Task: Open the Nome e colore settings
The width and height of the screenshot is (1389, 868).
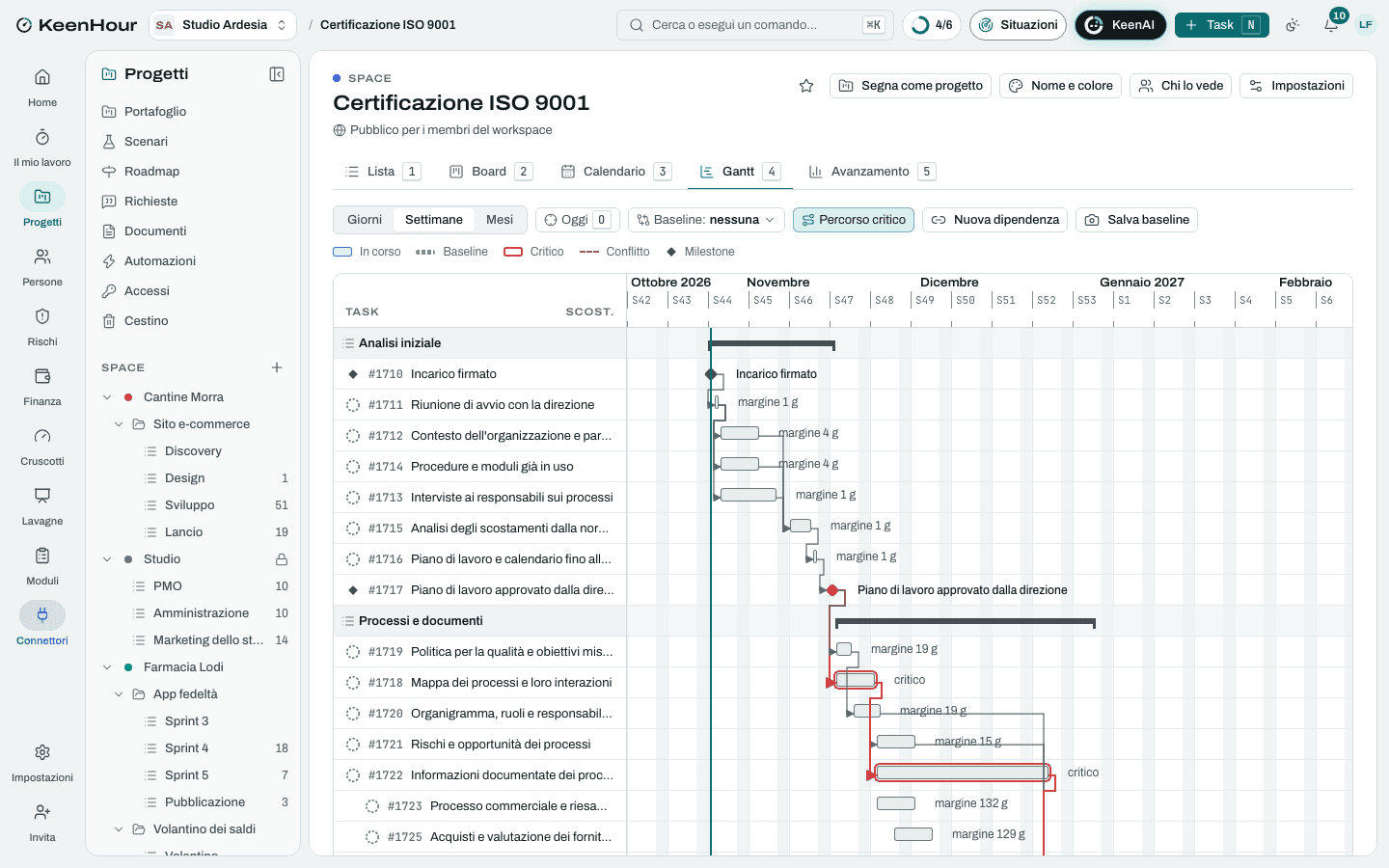Action: pyautogui.click(x=1060, y=86)
